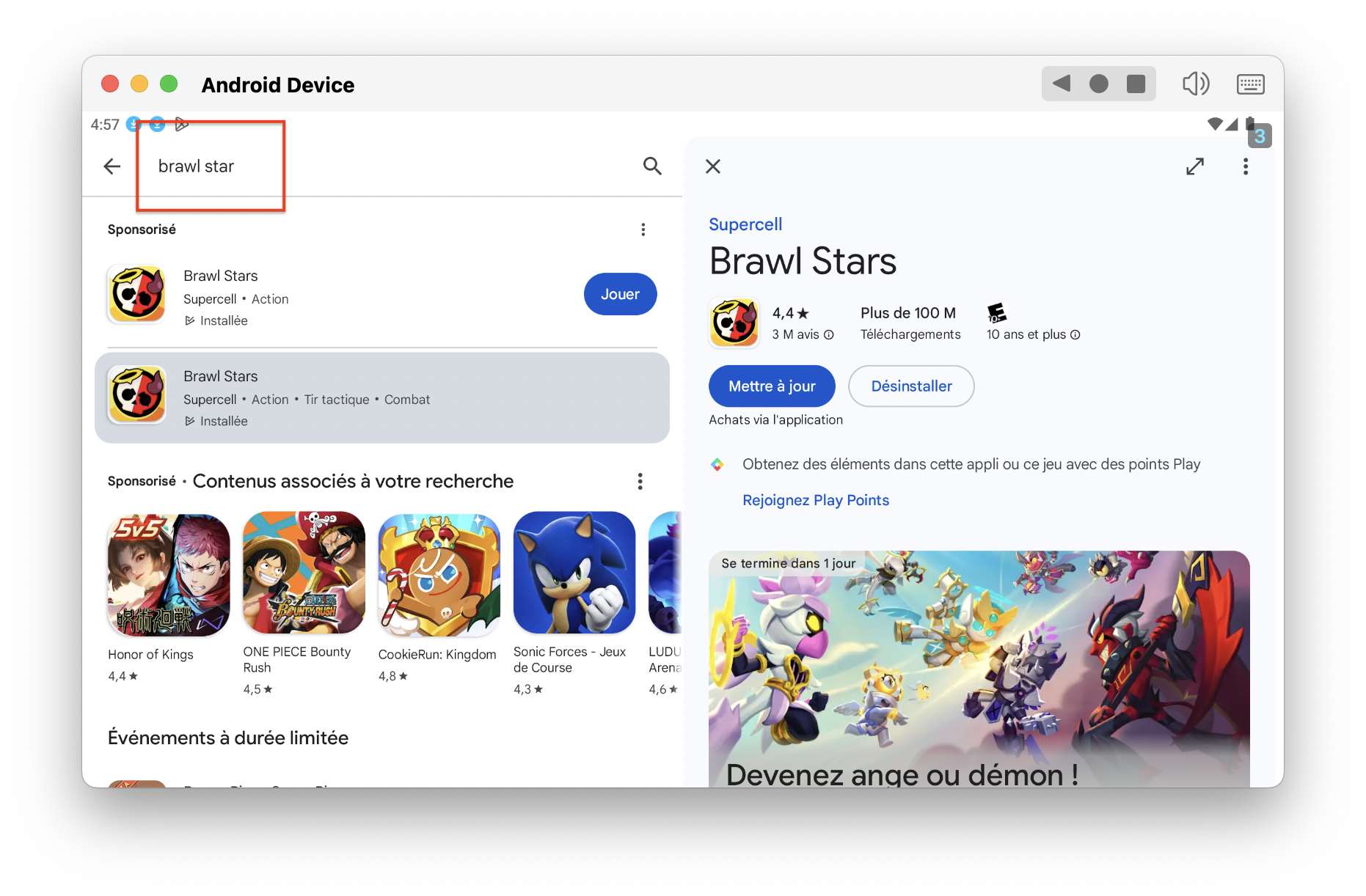This screenshot has width=1366, height=896.
Task: Click the Jouer button for Brawl Stars
Action: tap(620, 294)
